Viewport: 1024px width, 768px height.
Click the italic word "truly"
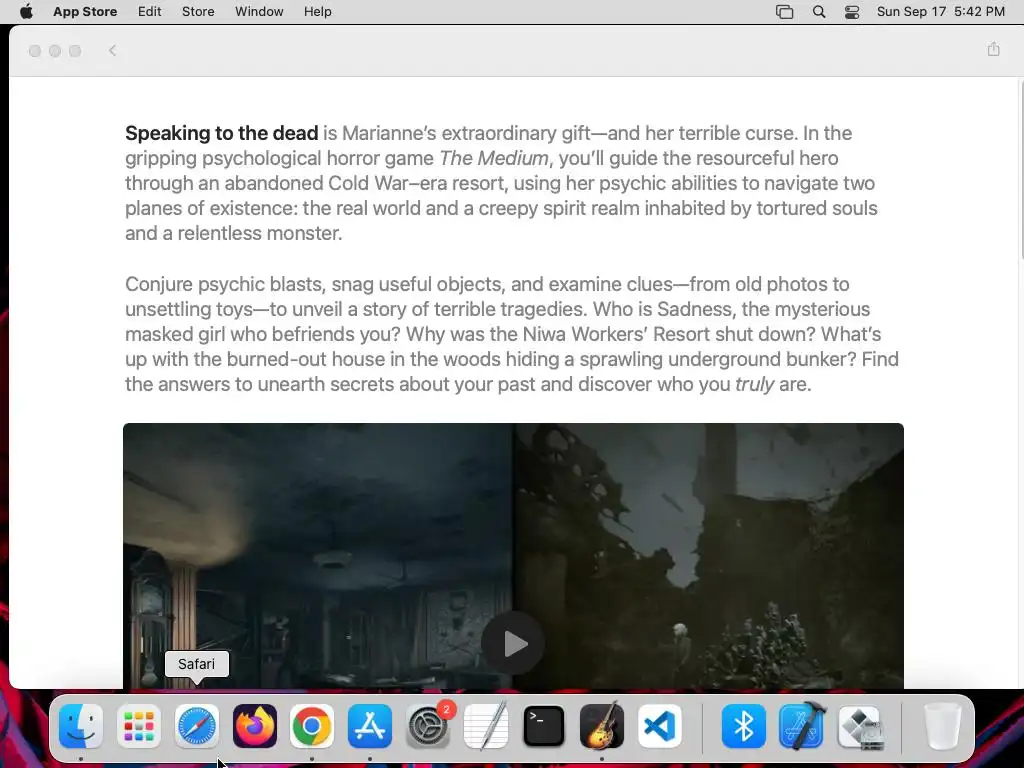[754, 385]
